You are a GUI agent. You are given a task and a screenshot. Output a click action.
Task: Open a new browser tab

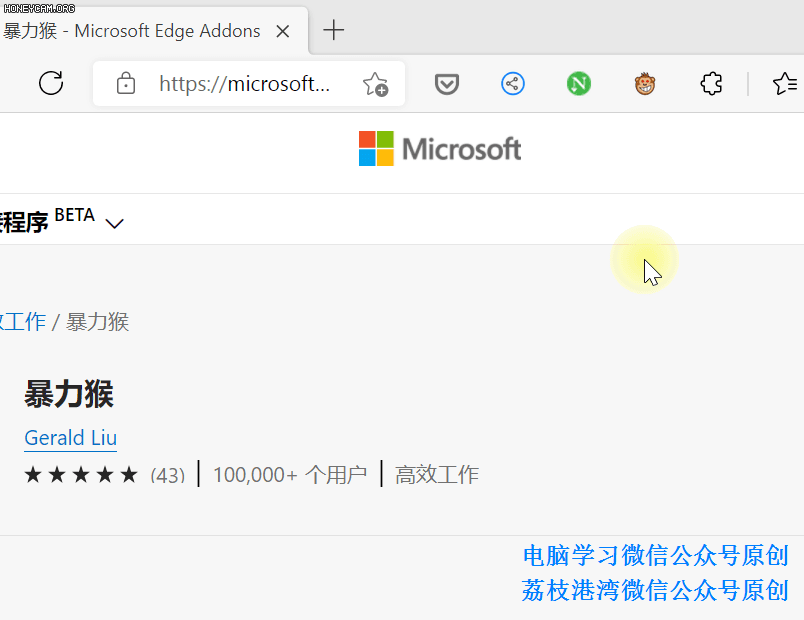coord(334,31)
